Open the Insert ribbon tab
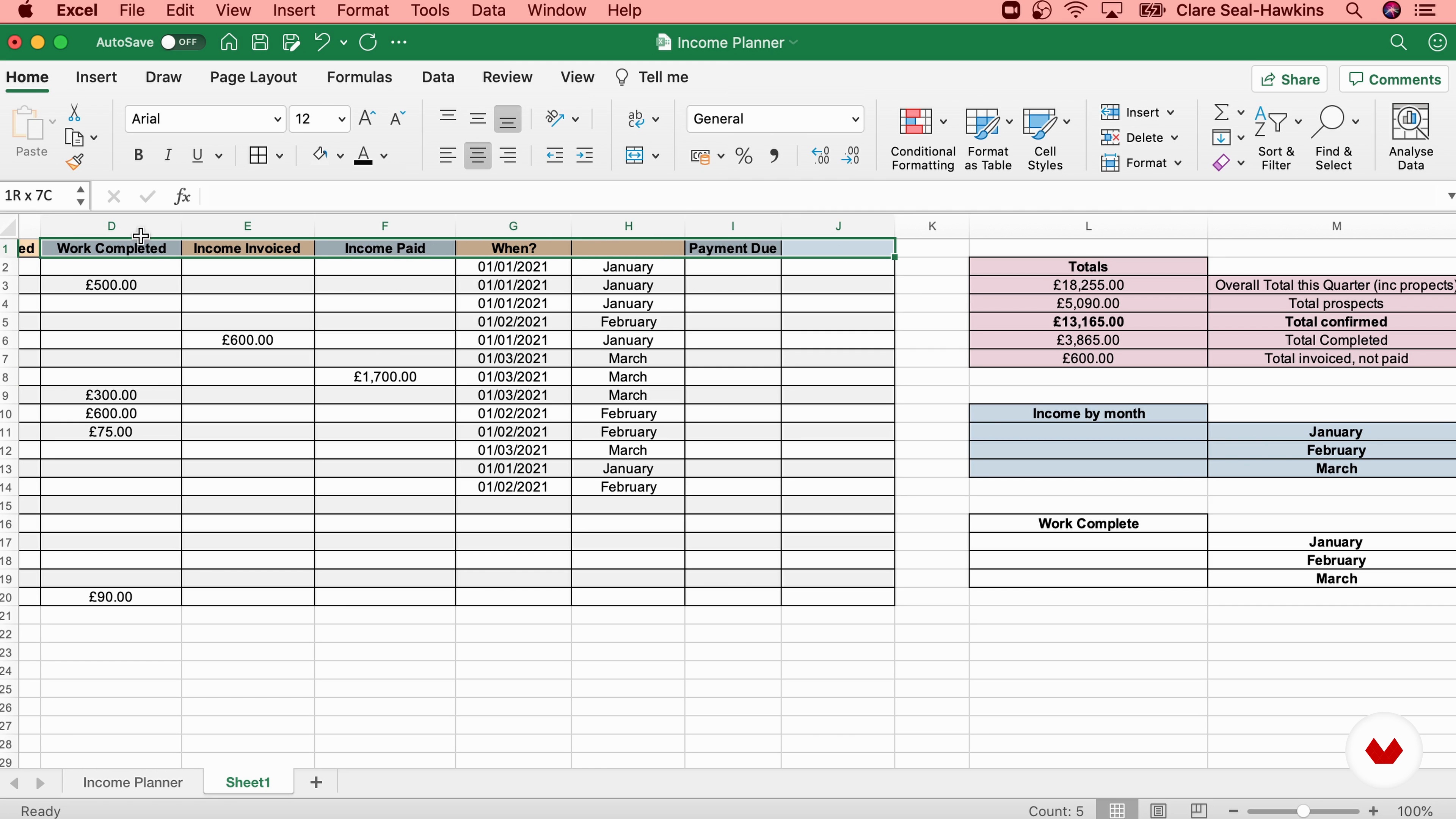The image size is (1456, 819). pos(96,77)
